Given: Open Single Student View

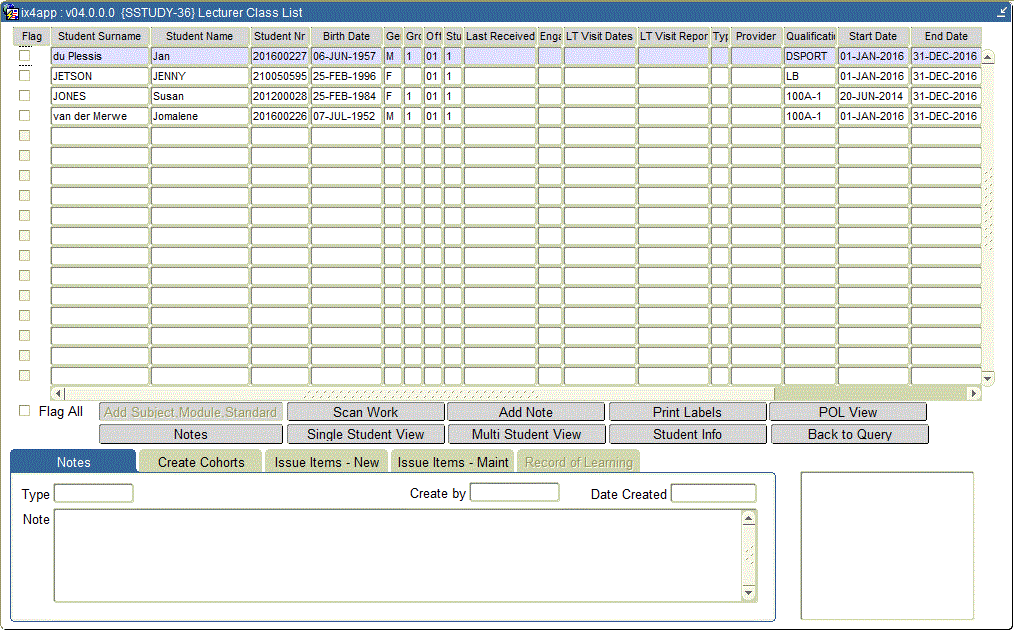Looking at the screenshot, I should 365,435.
